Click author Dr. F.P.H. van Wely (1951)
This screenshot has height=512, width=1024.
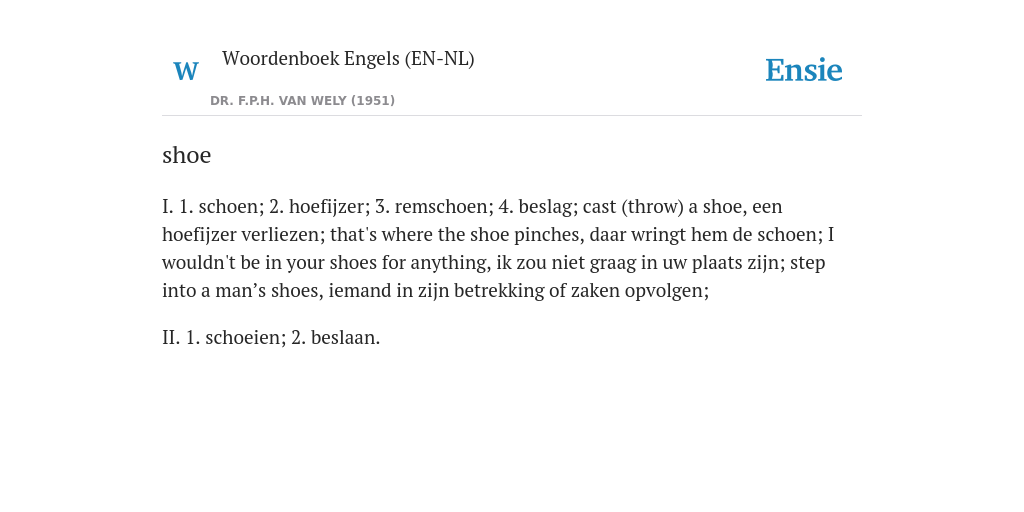click(x=302, y=101)
